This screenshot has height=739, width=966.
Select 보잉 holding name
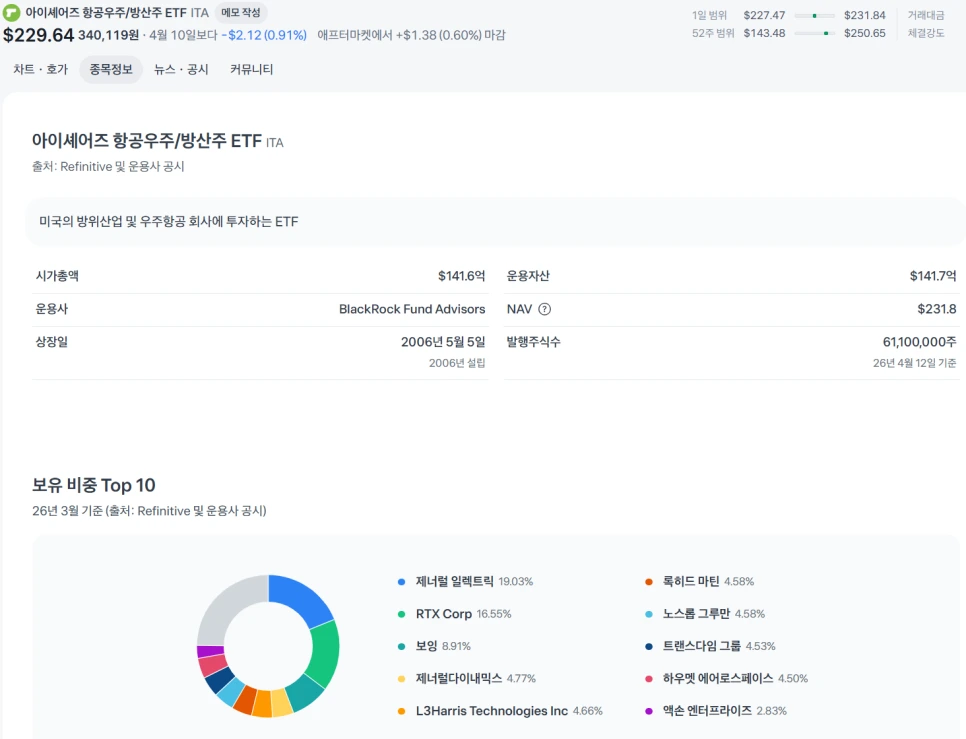pyautogui.click(x=426, y=646)
